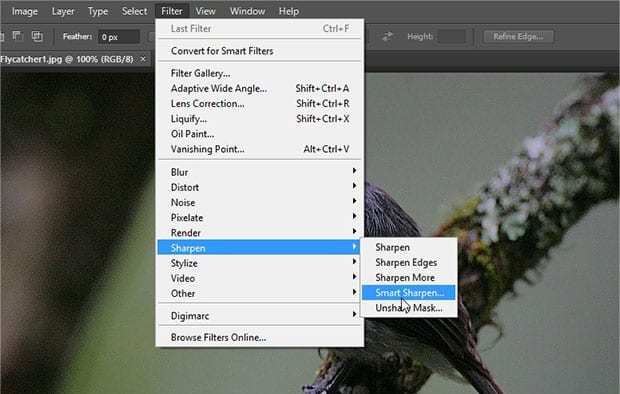This screenshot has width=620, height=394.
Task: Apply the basic Sharpen filter in the submenu
Action: coord(409,247)
